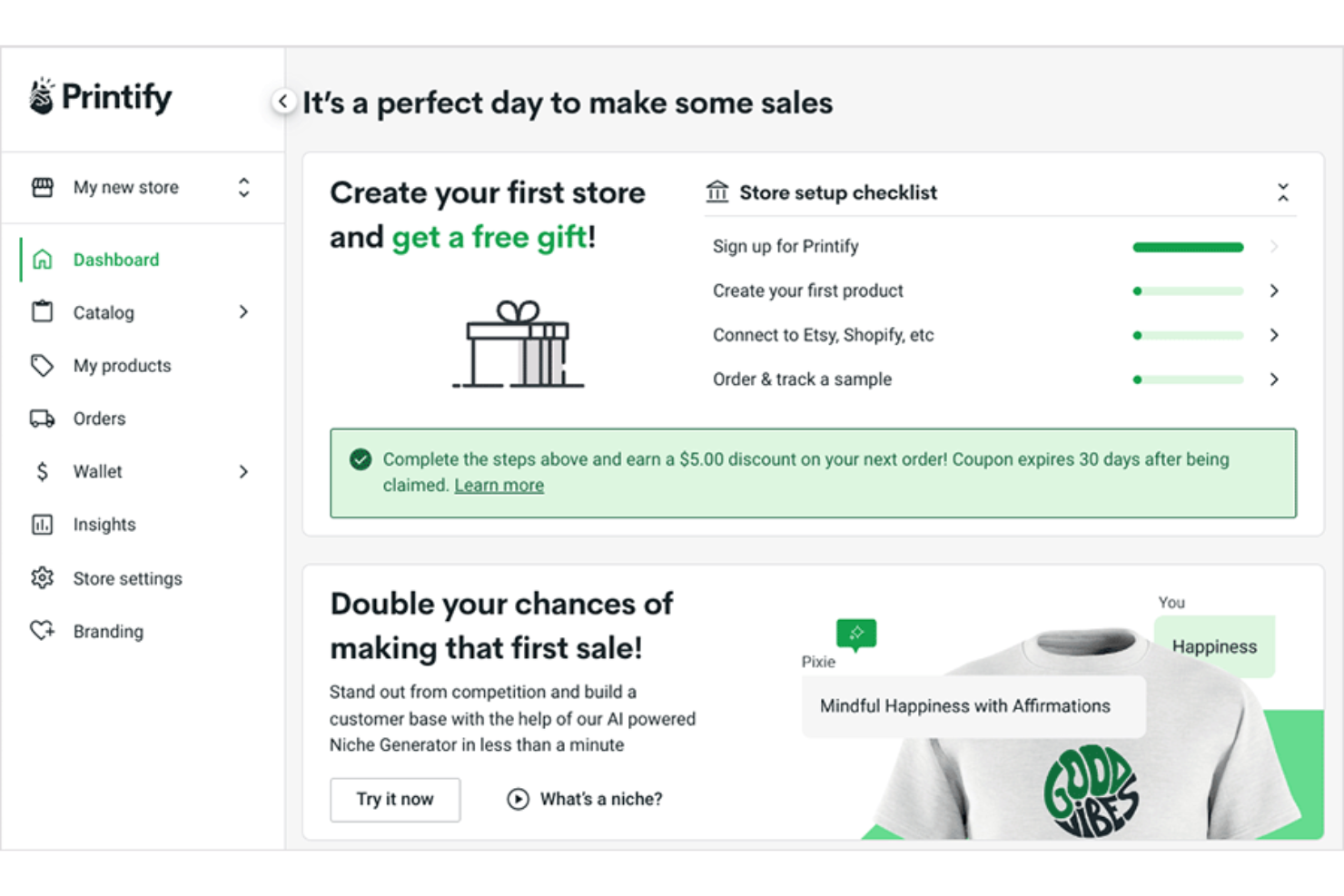Open the Dashboard menu item
The image size is (1344, 896).
(x=115, y=259)
